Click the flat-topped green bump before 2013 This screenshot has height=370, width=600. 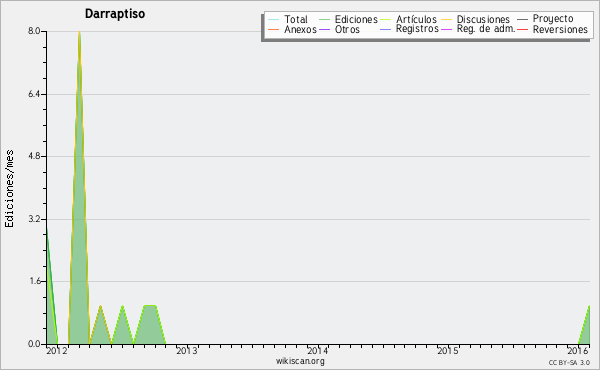(x=150, y=325)
